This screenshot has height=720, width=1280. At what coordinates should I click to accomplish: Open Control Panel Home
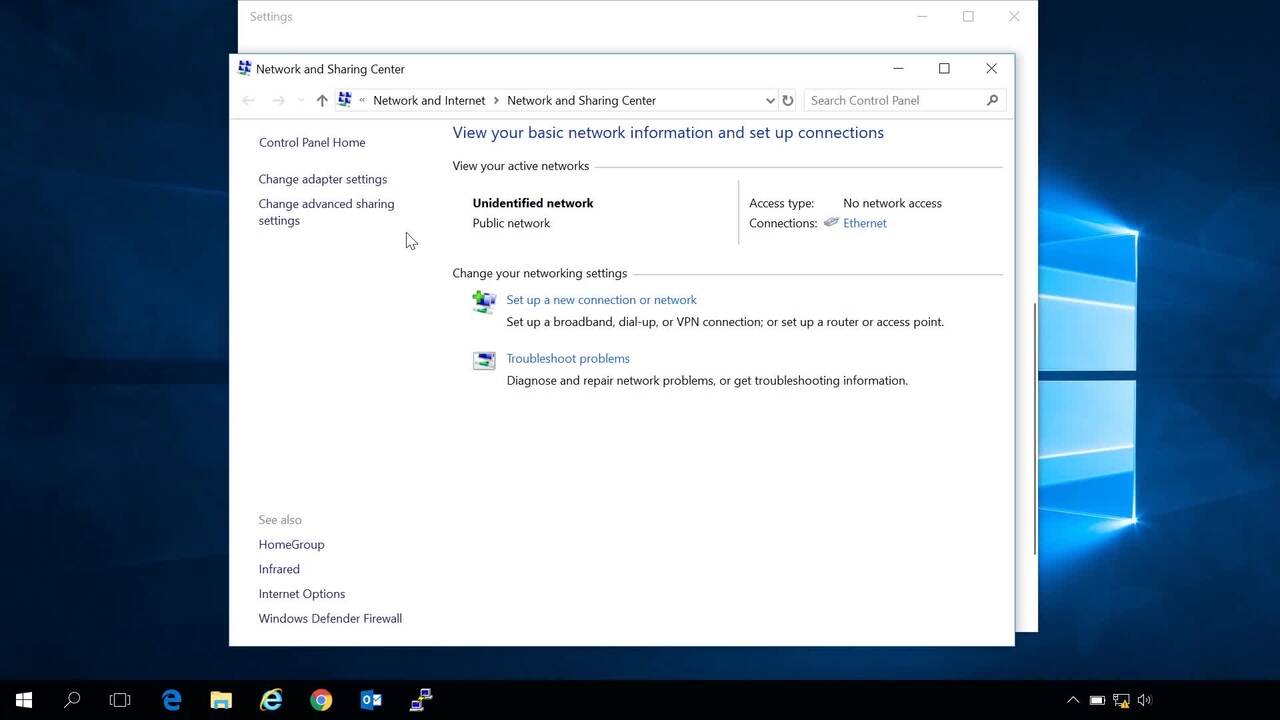pyautogui.click(x=312, y=142)
